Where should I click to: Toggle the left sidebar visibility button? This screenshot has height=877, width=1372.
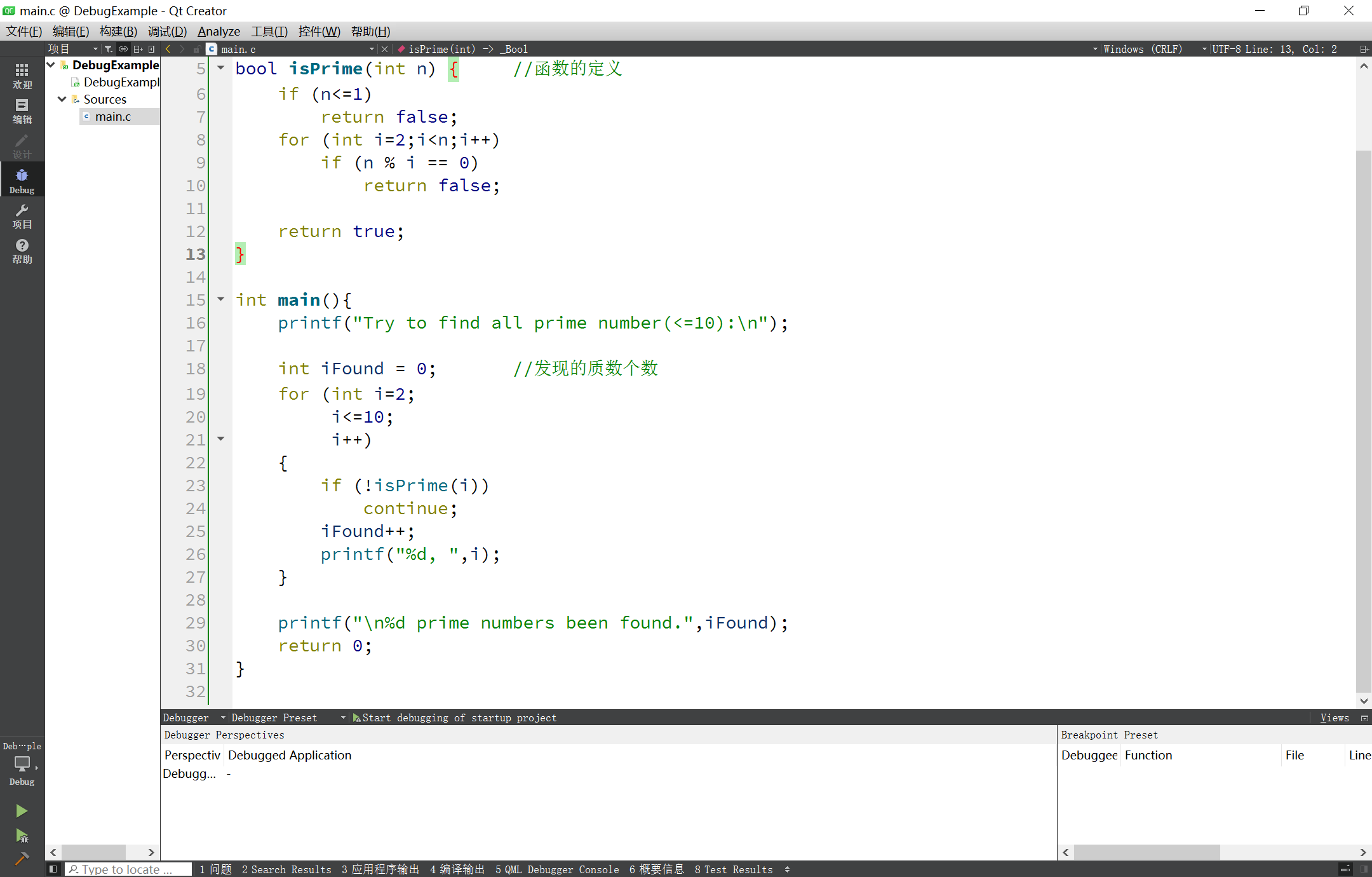point(53,869)
